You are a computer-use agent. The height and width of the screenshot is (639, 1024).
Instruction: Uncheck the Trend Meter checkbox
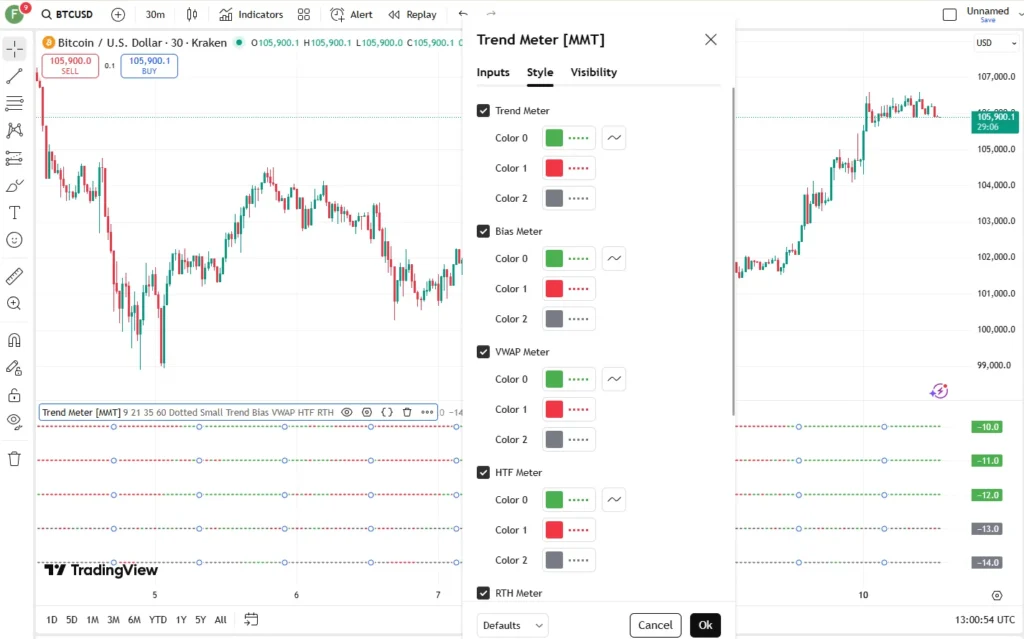483,110
